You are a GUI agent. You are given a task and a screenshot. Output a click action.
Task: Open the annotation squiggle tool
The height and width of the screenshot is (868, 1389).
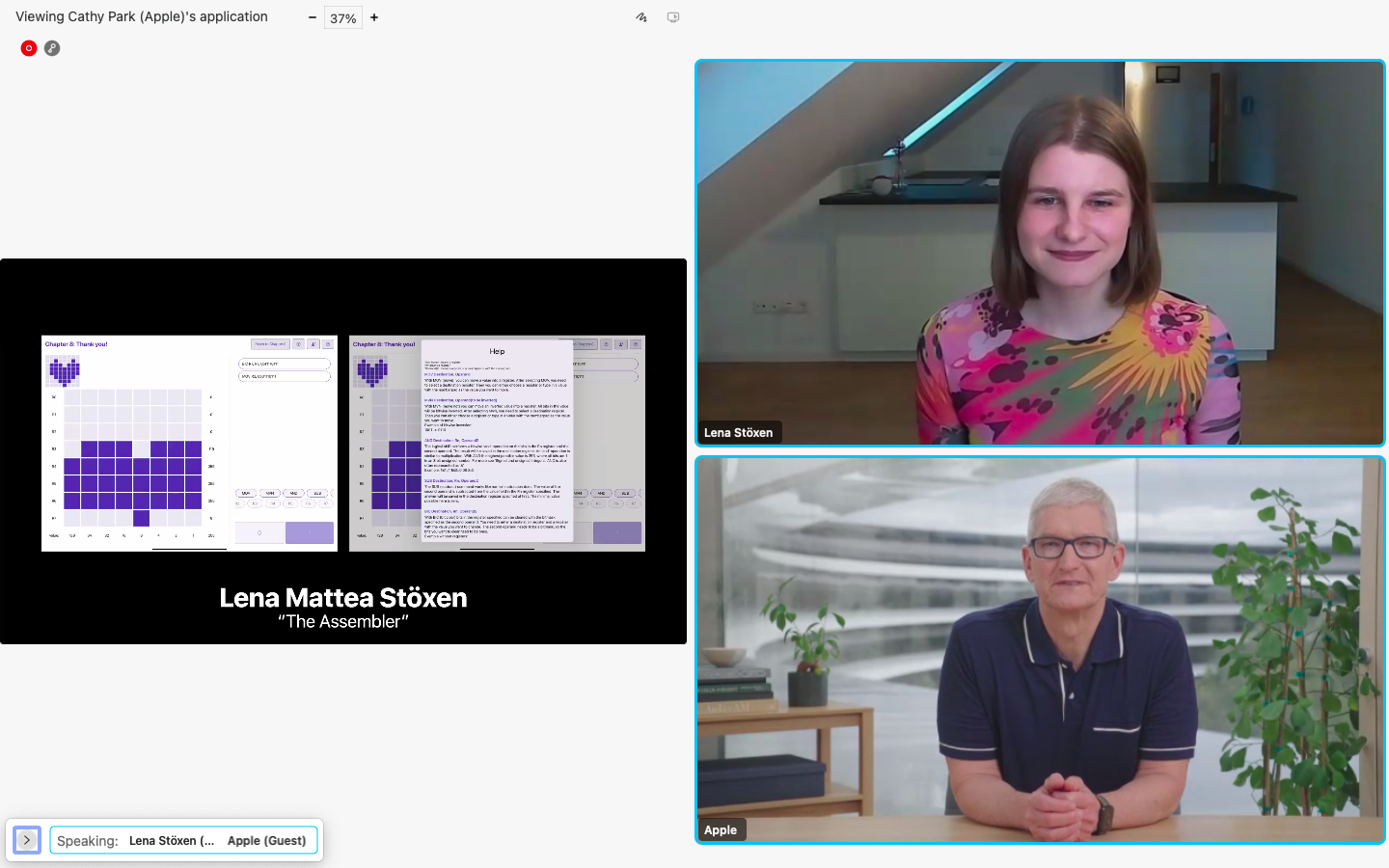click(x=641, y=17)
